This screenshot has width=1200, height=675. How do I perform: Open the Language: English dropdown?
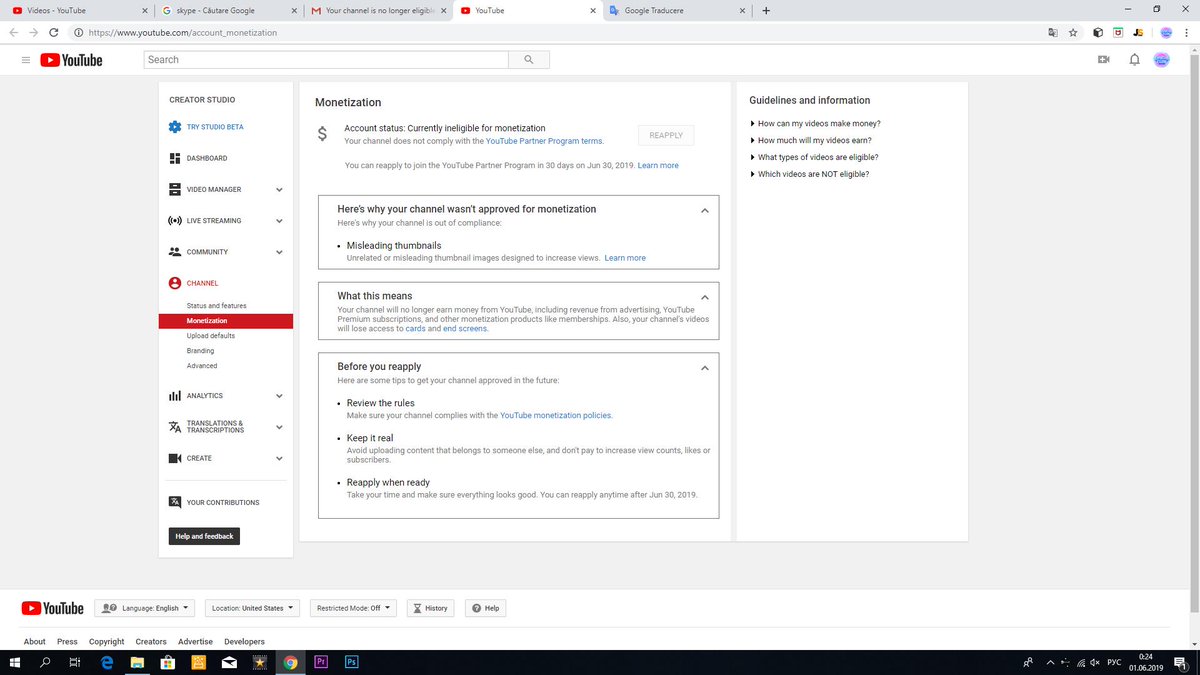[x=145, y=608]
